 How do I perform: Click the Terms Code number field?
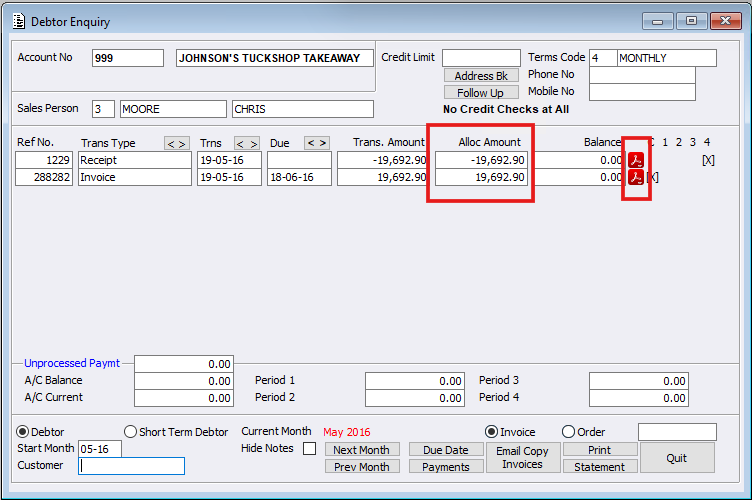pos(603,58)
